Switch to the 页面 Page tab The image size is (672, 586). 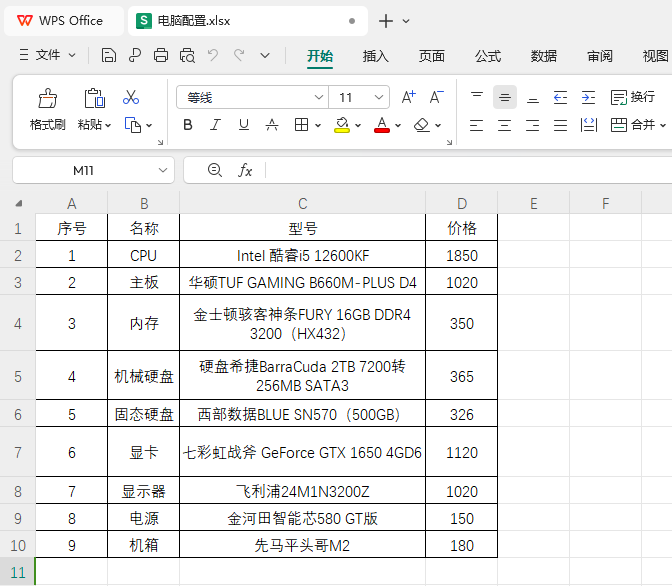point(432,56)
